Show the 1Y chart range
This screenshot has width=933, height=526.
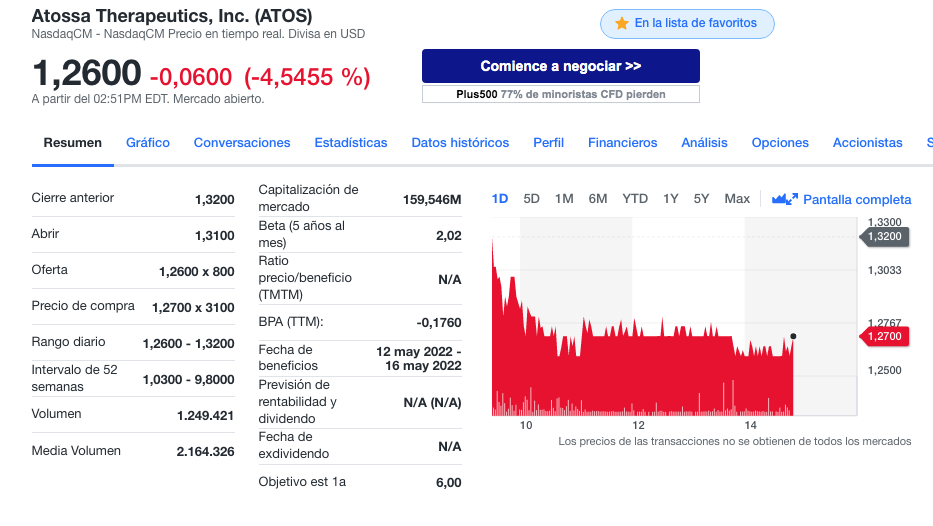[671, 199]
